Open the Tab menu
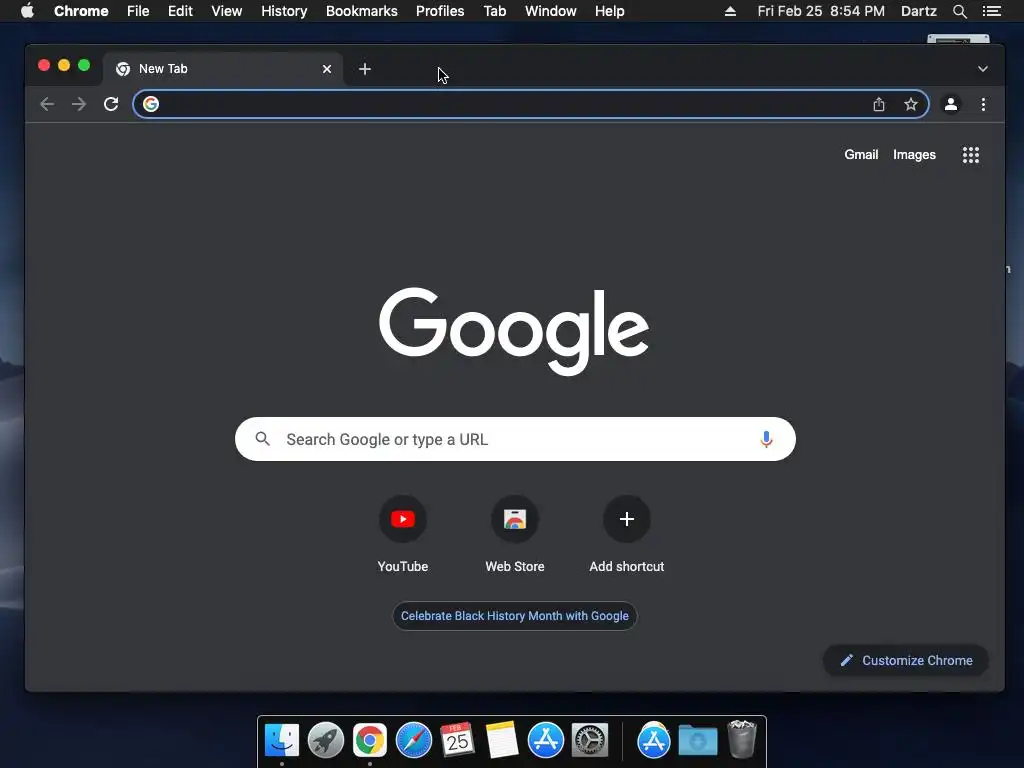The image size is (1024, 768). (495, 11)
